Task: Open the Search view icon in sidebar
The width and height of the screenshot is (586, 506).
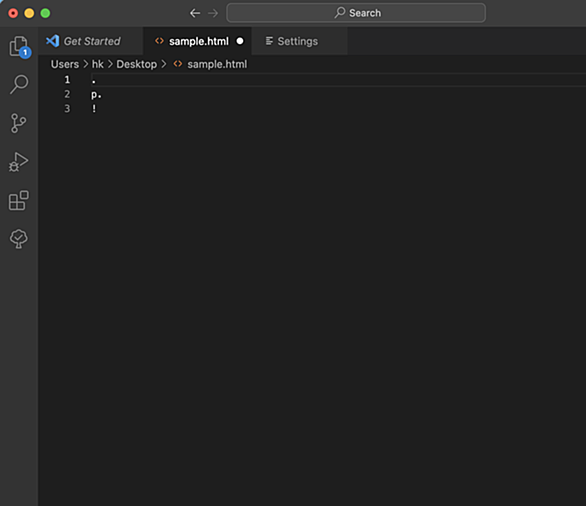Action: [x=19, y=84]
